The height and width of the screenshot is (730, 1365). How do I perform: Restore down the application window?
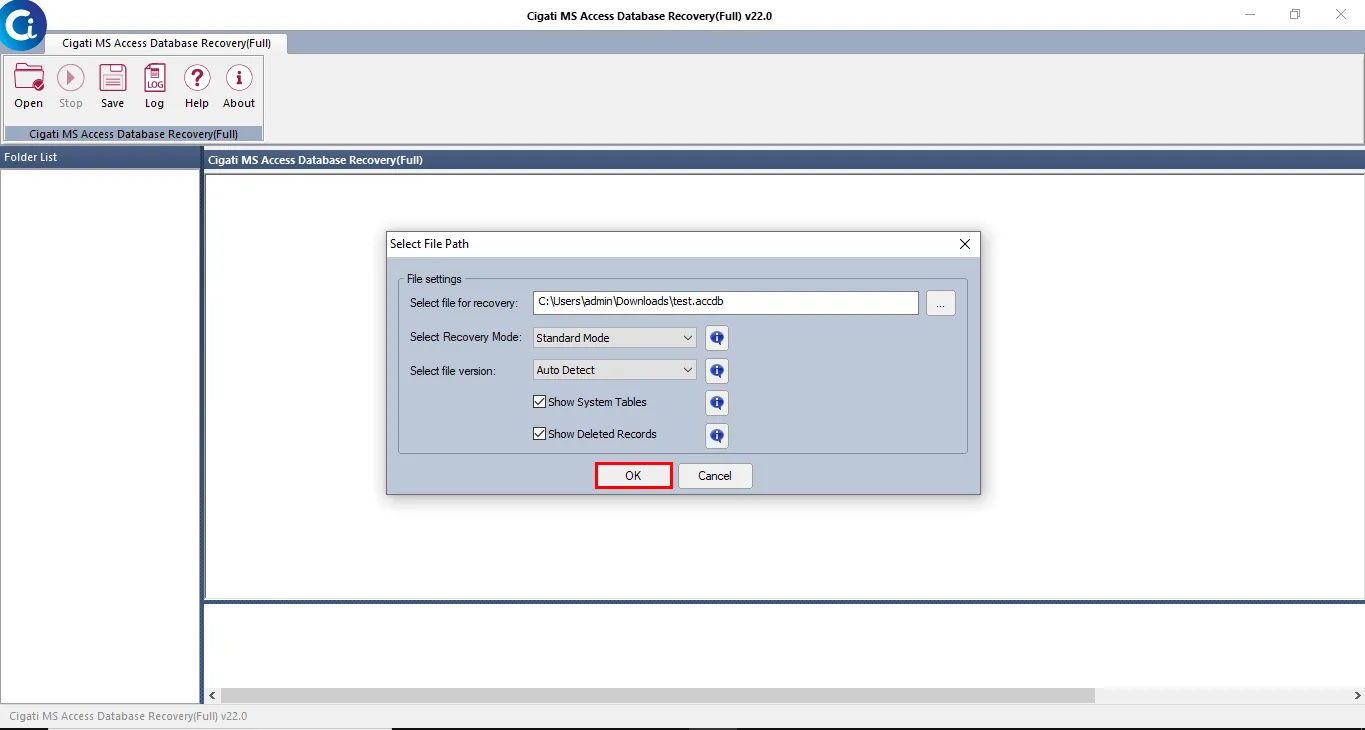pos(1295,14)
